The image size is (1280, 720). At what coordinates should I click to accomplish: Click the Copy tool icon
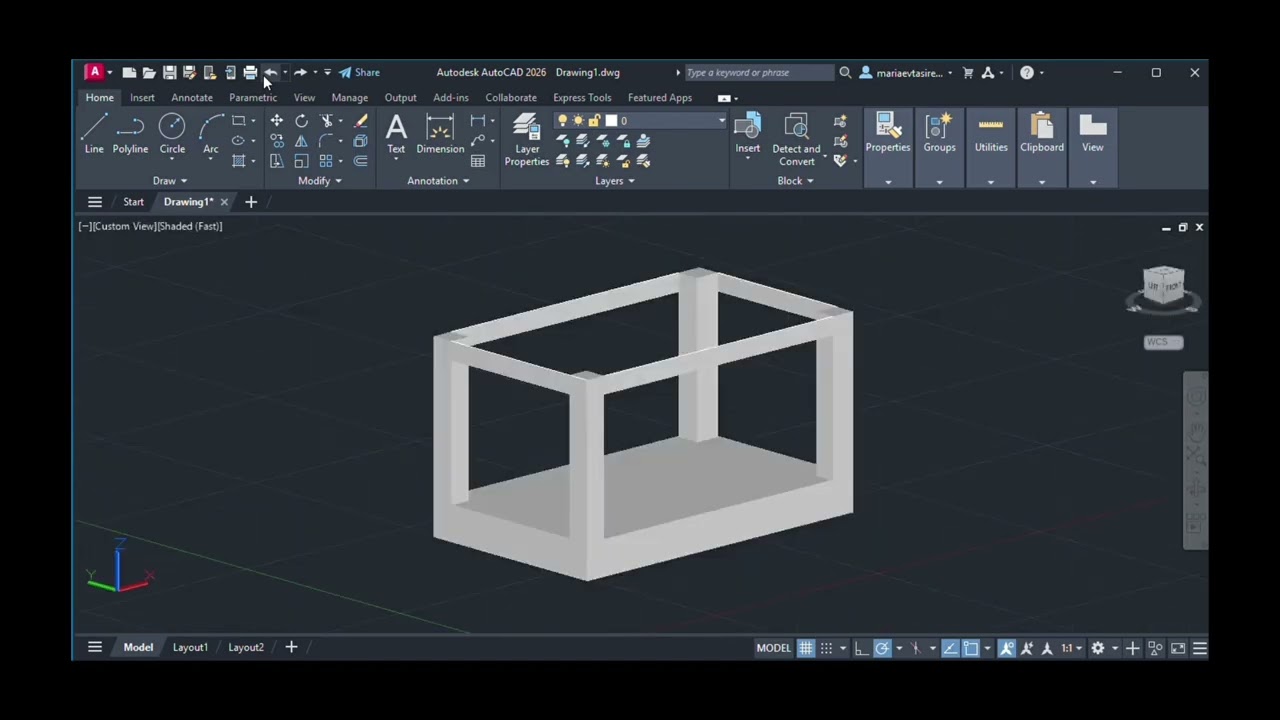276,141
